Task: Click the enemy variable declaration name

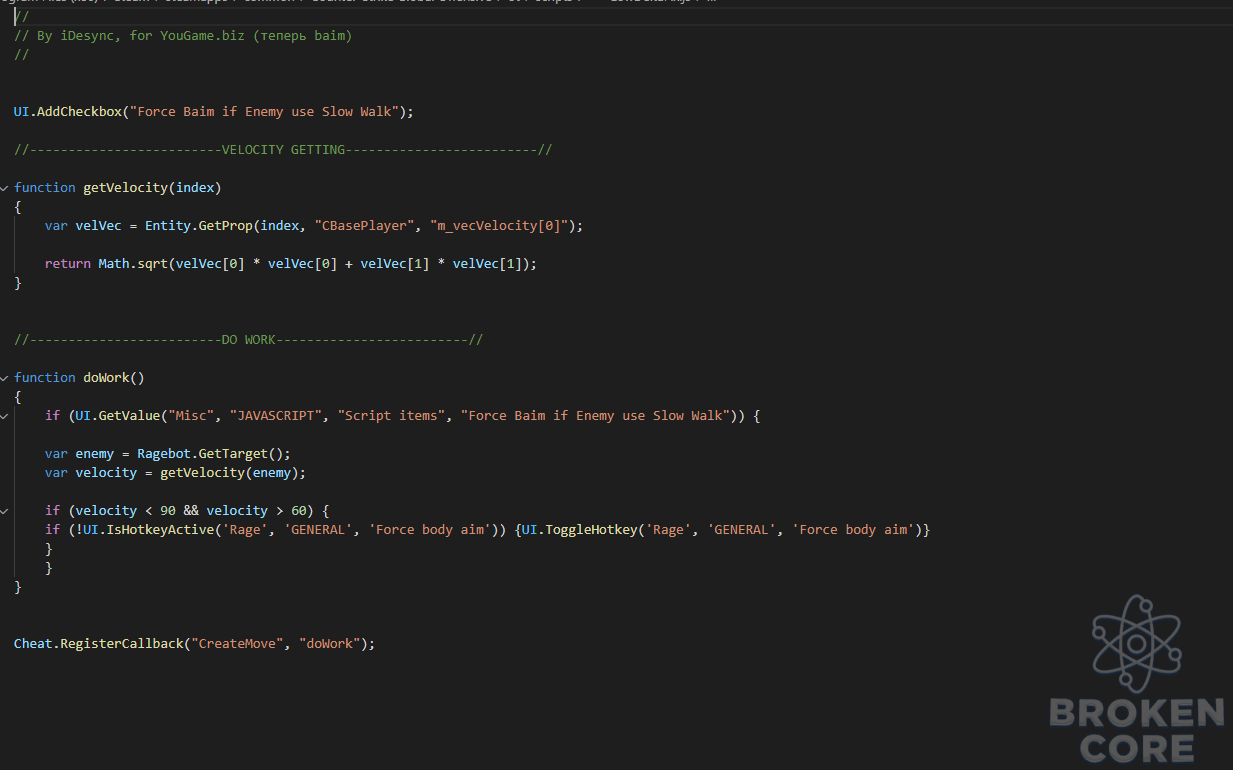Action: (95, 454)
